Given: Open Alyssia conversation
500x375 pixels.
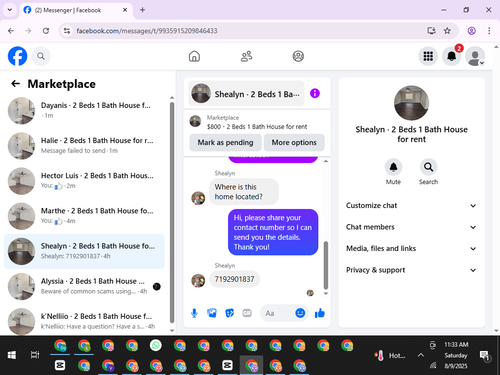Looking at the screenshot, I should tap(84, 286).
